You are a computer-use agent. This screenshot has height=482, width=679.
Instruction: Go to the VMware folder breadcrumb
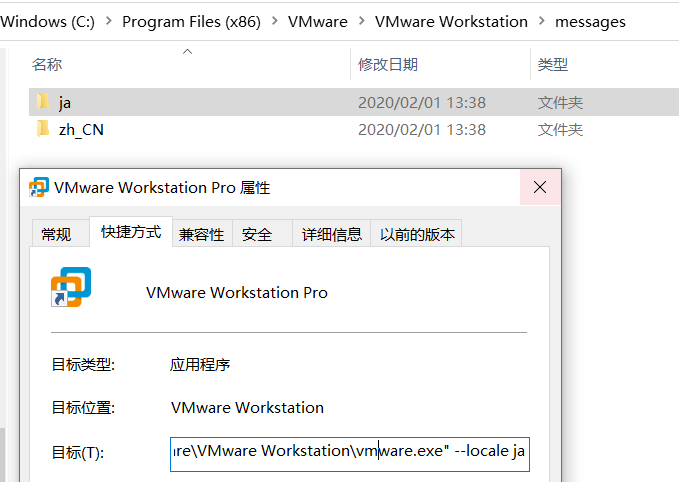click(x=318, y=21)
